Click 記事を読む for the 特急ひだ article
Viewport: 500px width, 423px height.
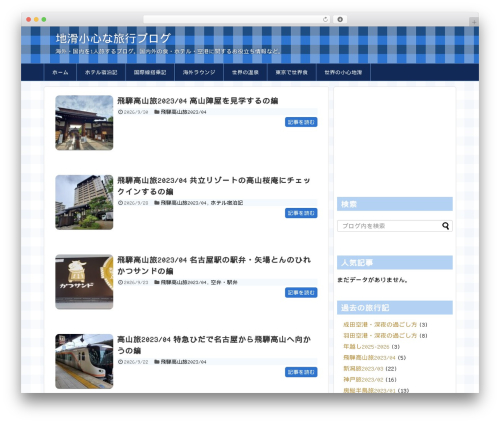(301, 372)
